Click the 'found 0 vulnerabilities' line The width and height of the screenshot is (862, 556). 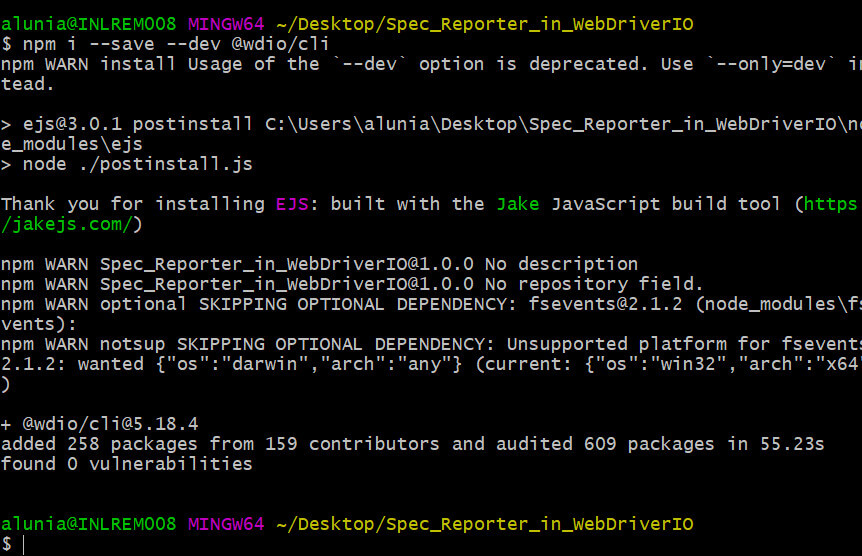click(126, 464)
